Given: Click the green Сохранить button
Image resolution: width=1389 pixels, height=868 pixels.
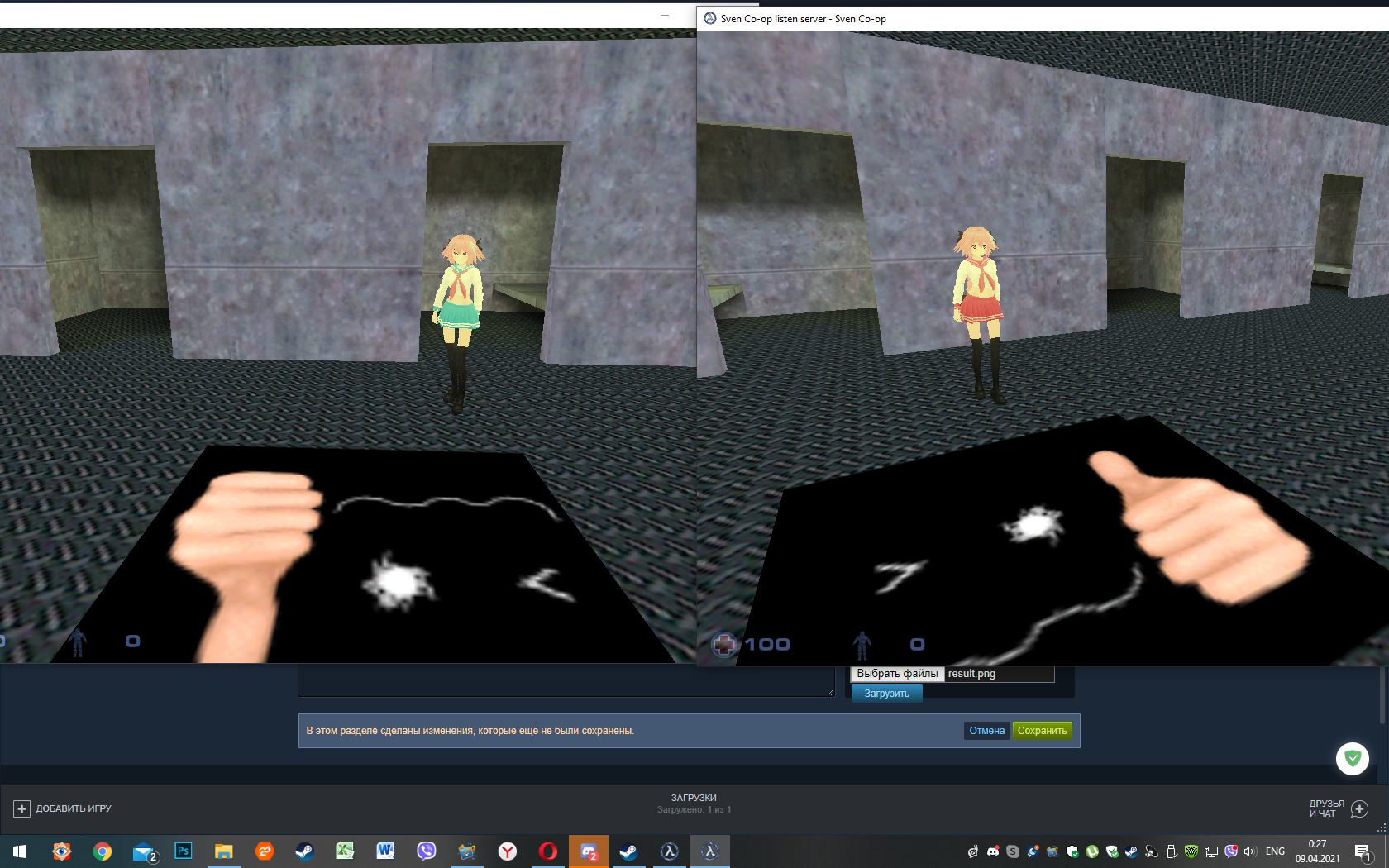Looking at the screenshot, I should (x=1042, y=731).
